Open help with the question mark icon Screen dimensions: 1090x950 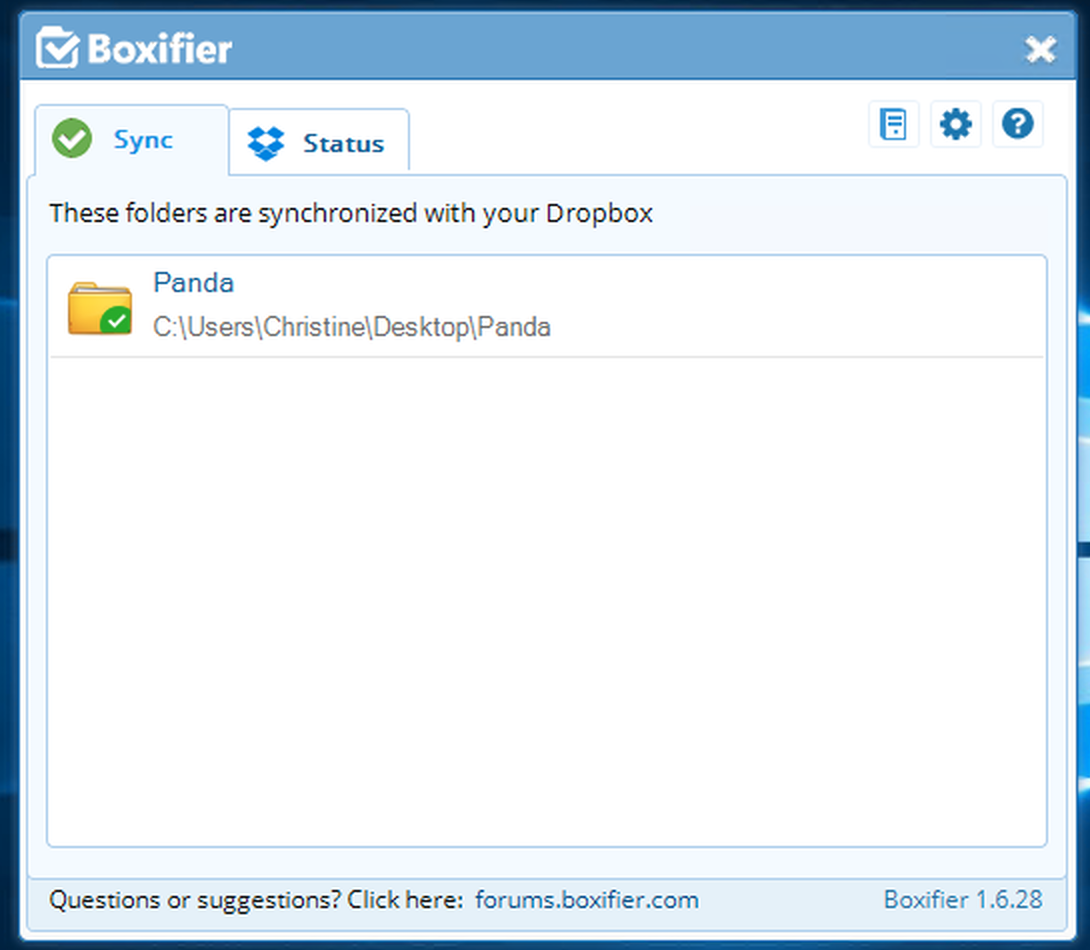tap(1017, 124)
